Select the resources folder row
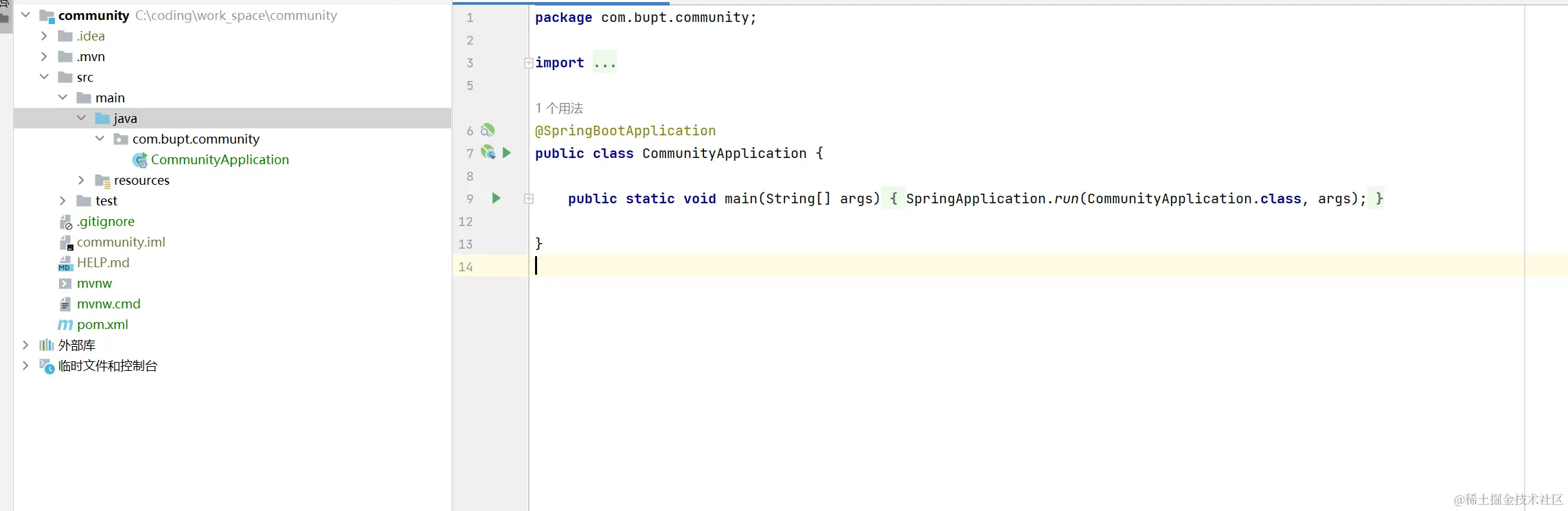 click(x=233, y=180)
